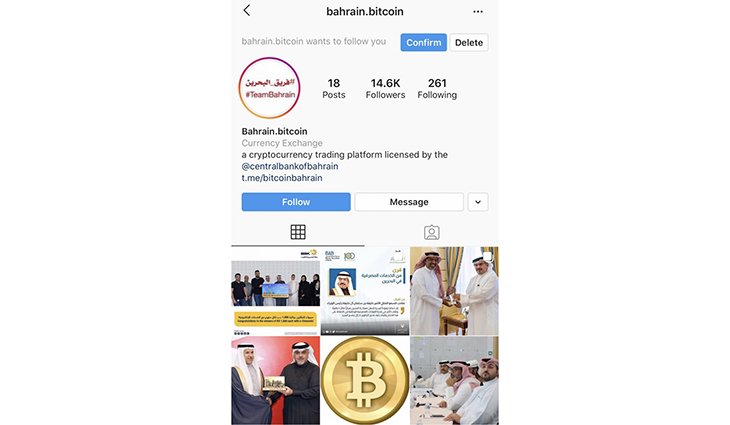The height and width of the screenshot is (425, 730).
Task: Switch to the grid posts tab
Action: click(x=298, y=232)
